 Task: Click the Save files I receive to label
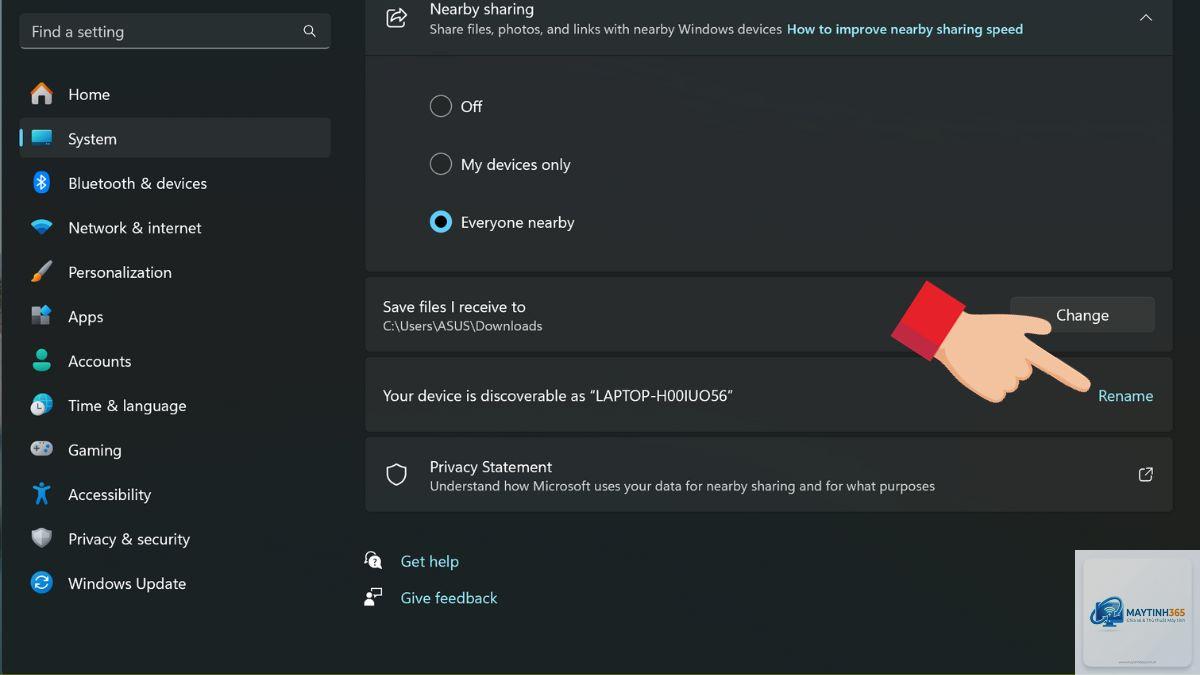pos(454,307)
